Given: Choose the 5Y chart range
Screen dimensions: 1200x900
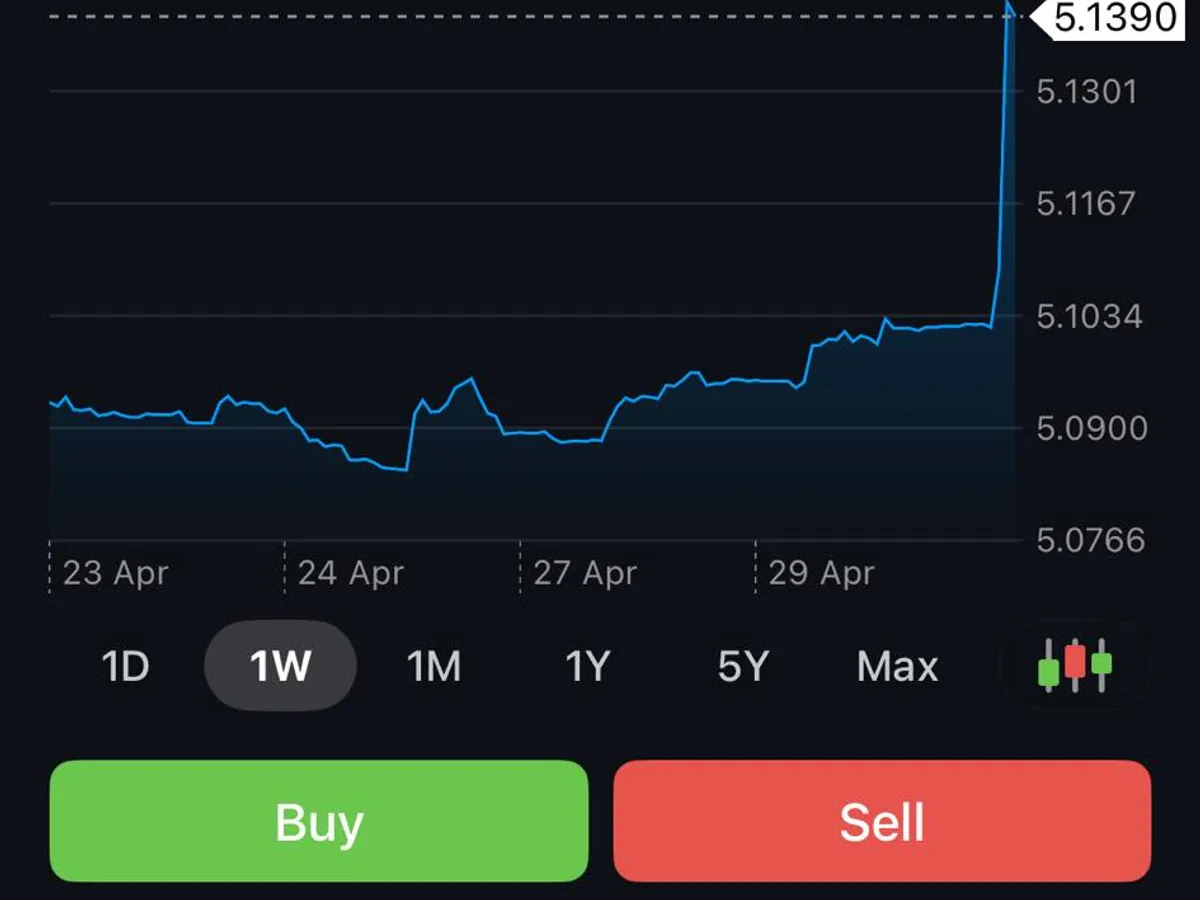Looking at the screenshot, I should pyautogui.click(x=742, y=666).
